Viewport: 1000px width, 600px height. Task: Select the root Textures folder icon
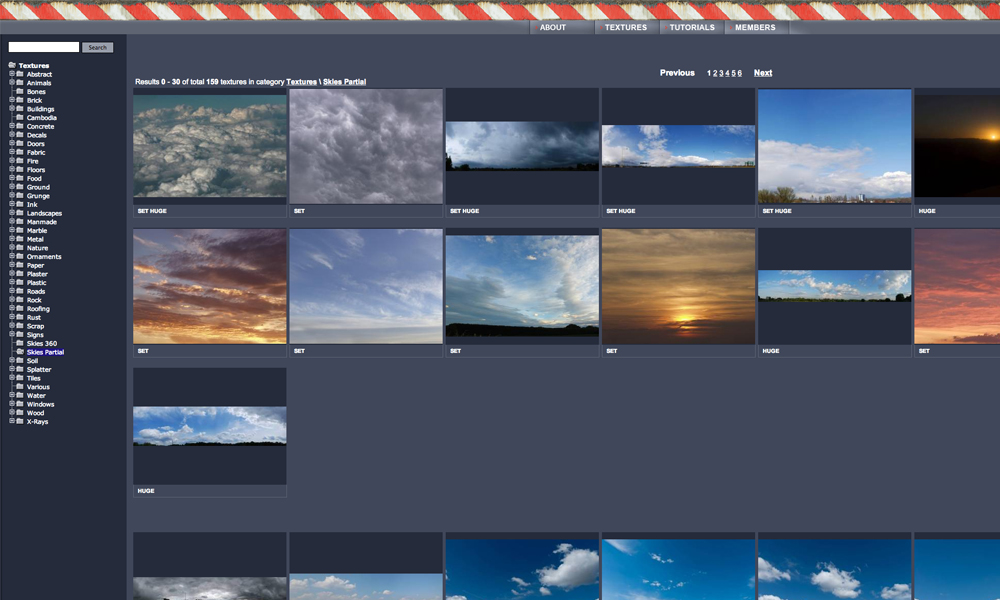pyautogui.click(x=12, y=65)
